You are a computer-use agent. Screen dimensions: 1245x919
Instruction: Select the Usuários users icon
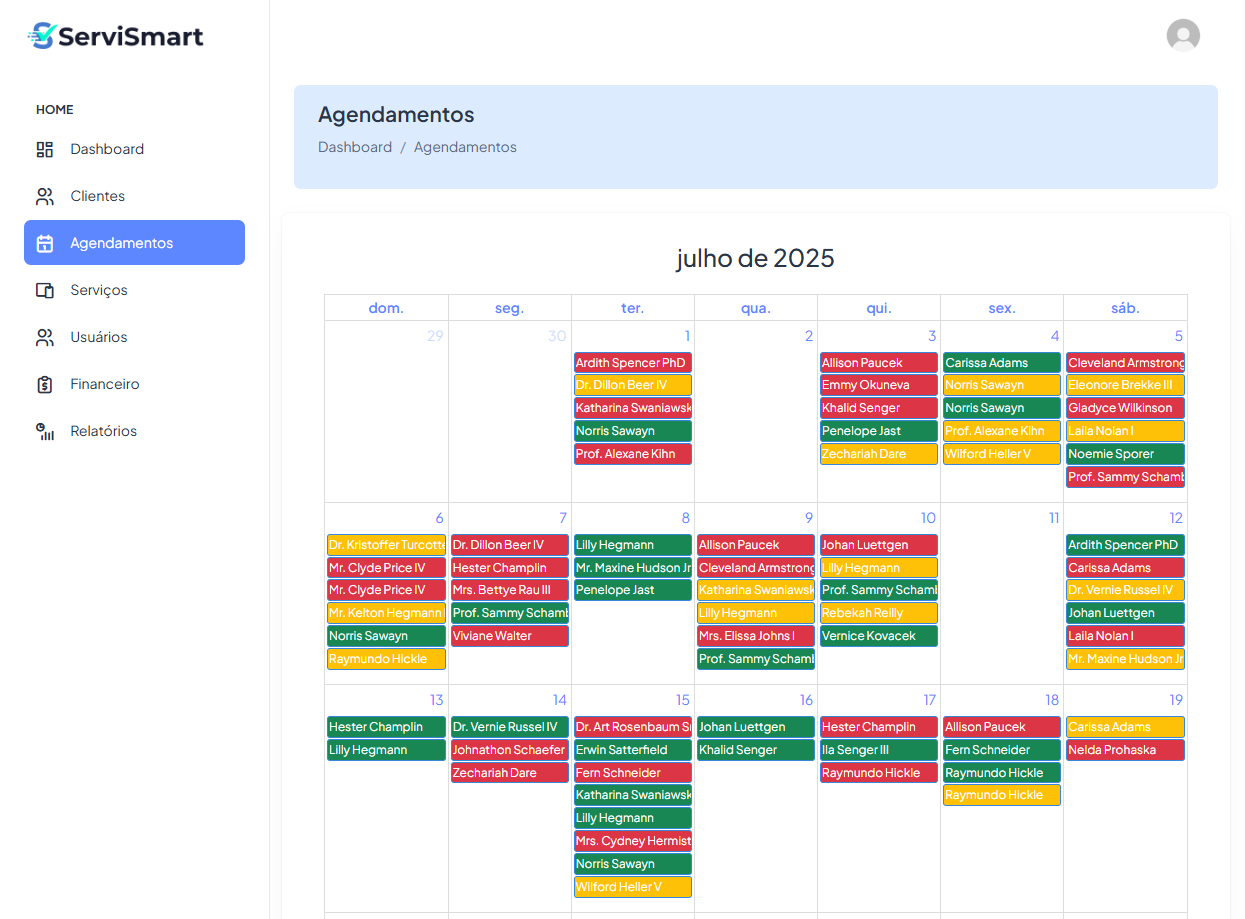click(44, 337)
